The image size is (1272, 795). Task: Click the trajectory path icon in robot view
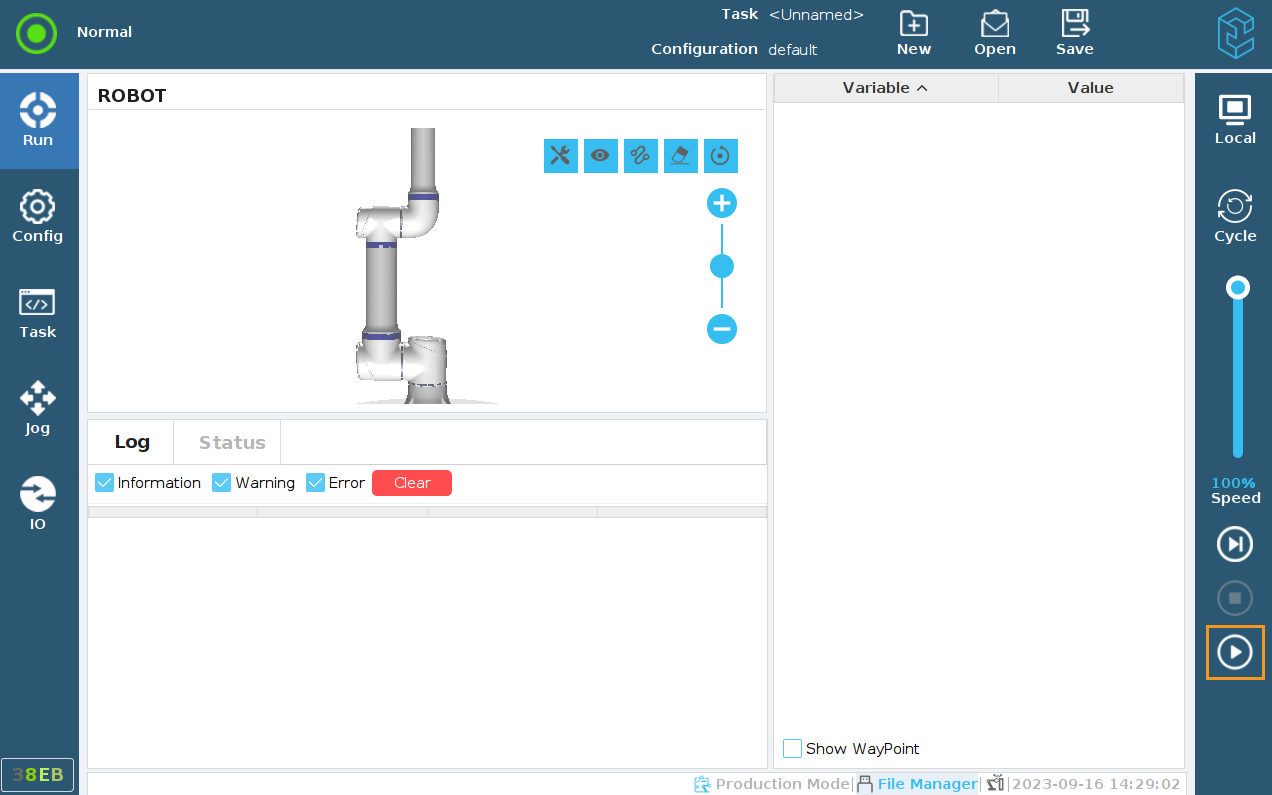641,155
